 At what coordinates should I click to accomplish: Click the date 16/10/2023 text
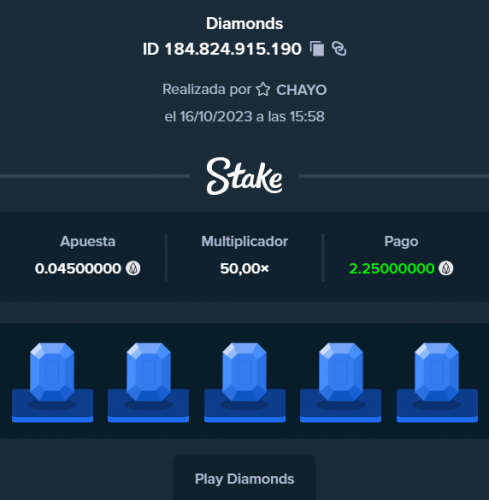216,117
